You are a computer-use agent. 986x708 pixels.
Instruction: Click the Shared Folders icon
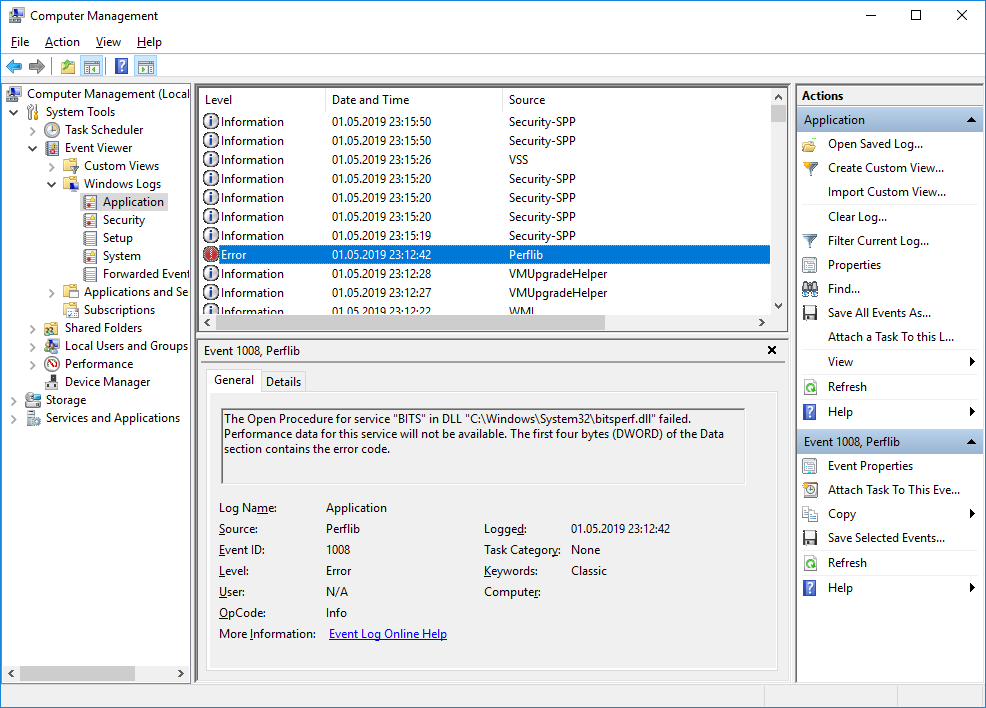(52, 328)
